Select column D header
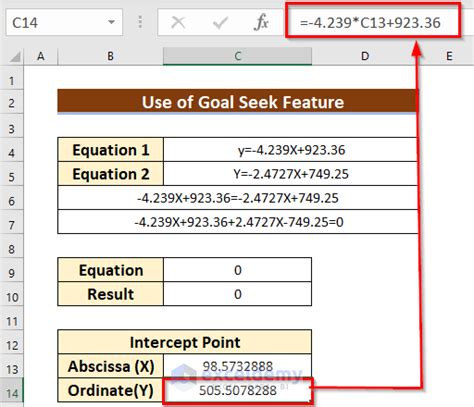Image resolution: width=474 pixels, height=407 pixels. point(365,56)
